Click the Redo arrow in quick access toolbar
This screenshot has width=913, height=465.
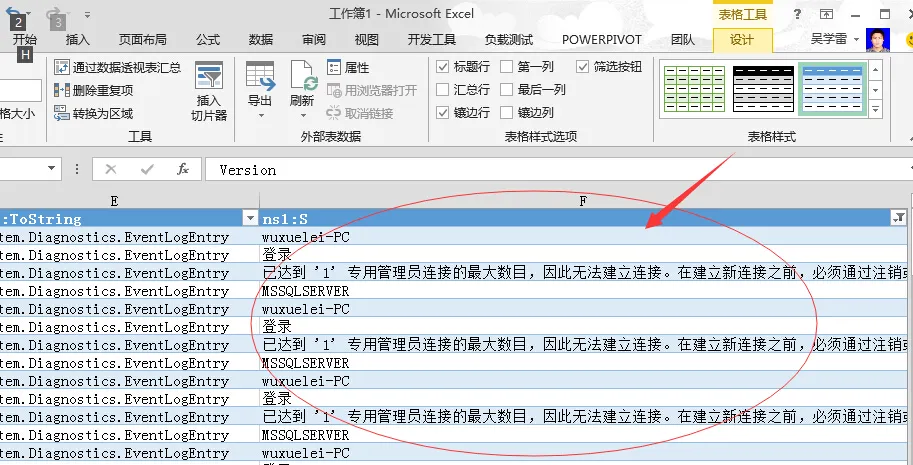pyautogui.click(x=53, y=13)
